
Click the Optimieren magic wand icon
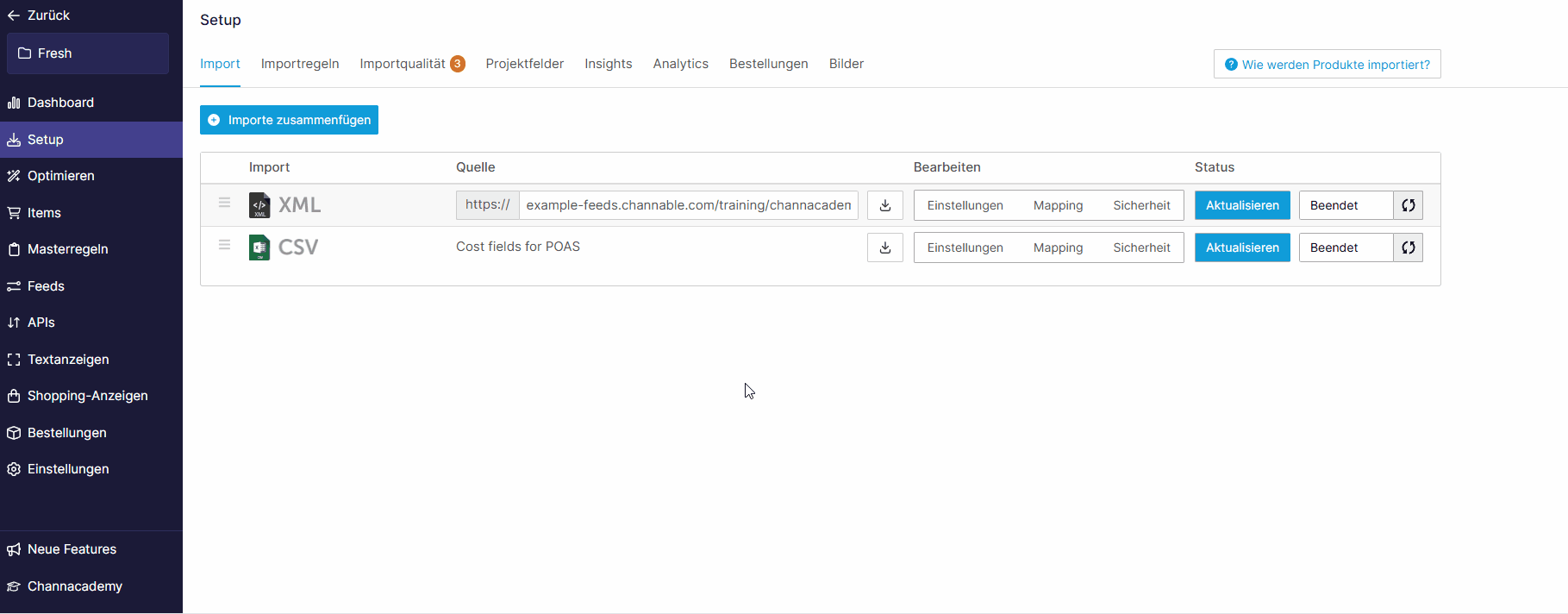pos(14,176)
